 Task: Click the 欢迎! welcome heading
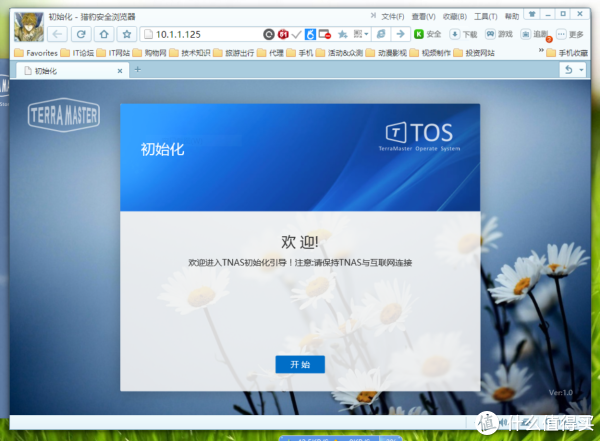point(300,242)
